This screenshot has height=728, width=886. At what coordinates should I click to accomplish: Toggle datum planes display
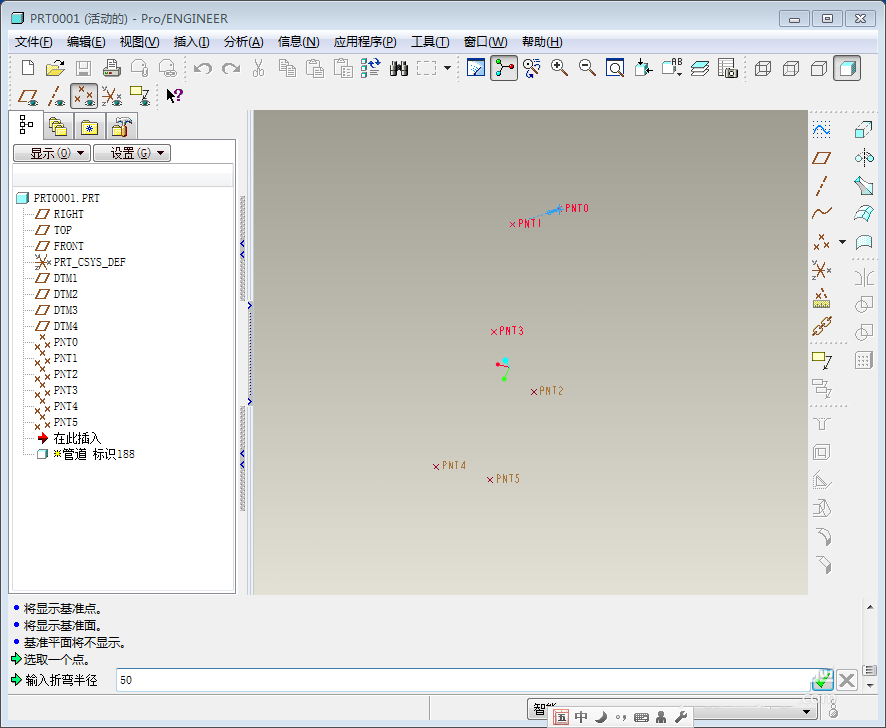(x=28, y=96)
